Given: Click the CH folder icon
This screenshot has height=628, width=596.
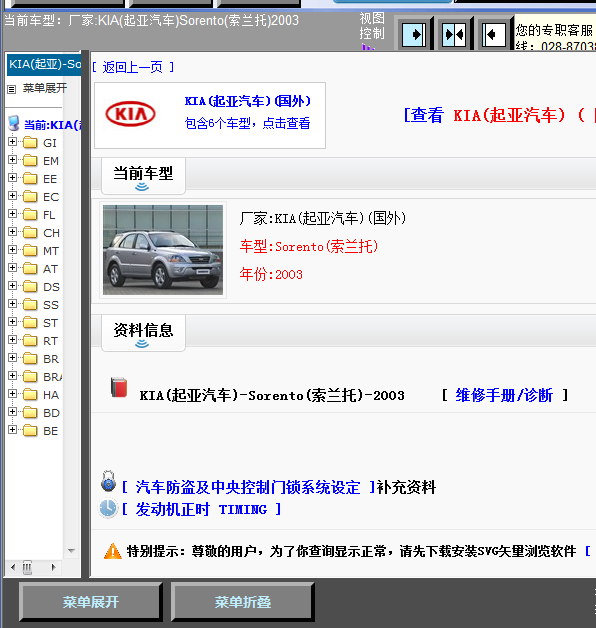Looking at the screenshot, I should tap(30, 233).
